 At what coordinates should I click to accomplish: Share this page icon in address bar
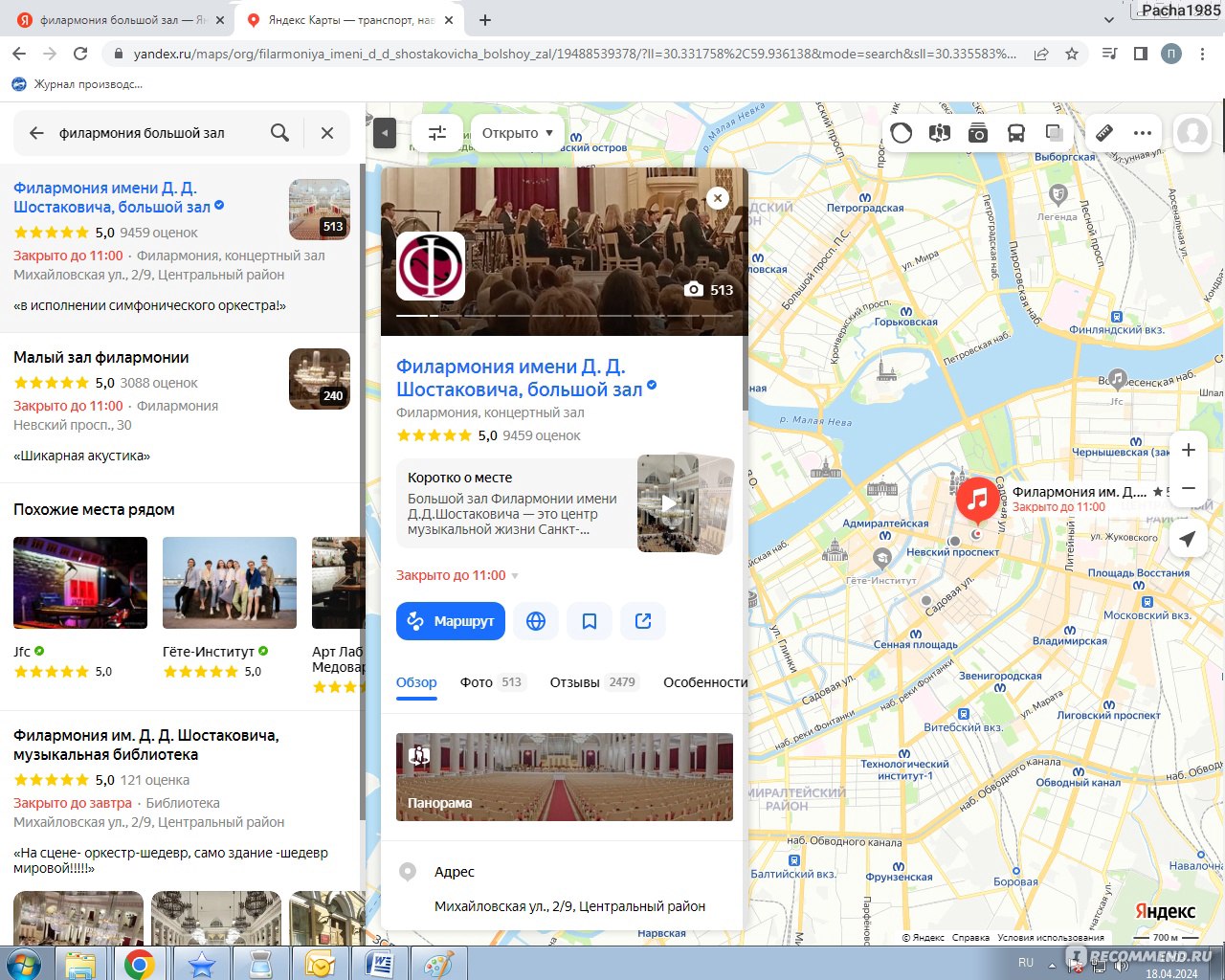click(x=1041, y=54)
